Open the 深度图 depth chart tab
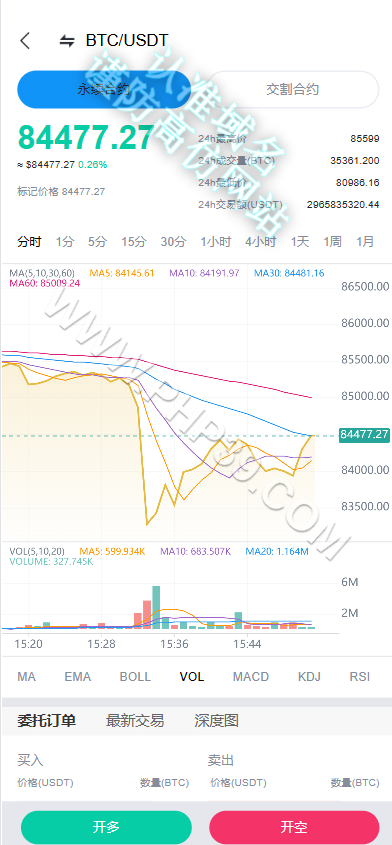 pos(216,721)
